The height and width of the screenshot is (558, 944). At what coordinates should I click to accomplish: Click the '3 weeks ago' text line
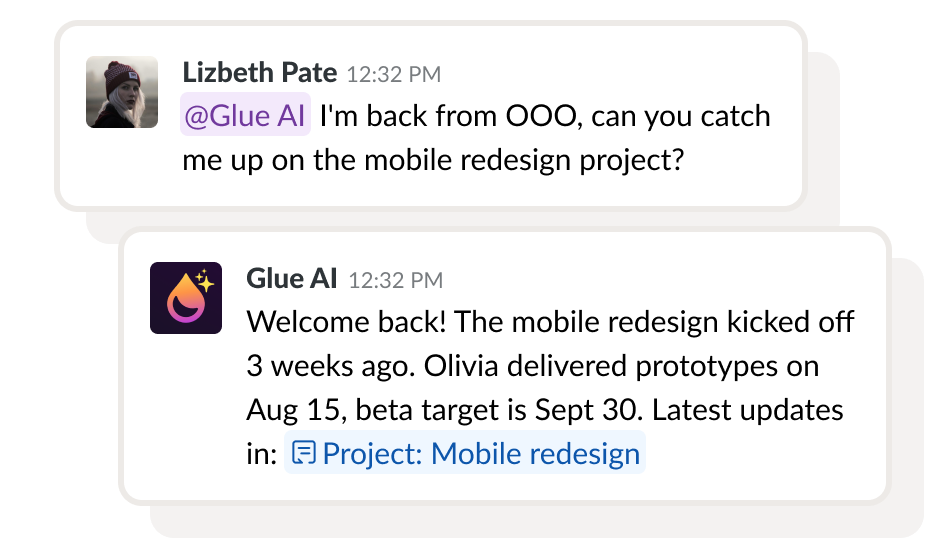click(x=331, y=366)
